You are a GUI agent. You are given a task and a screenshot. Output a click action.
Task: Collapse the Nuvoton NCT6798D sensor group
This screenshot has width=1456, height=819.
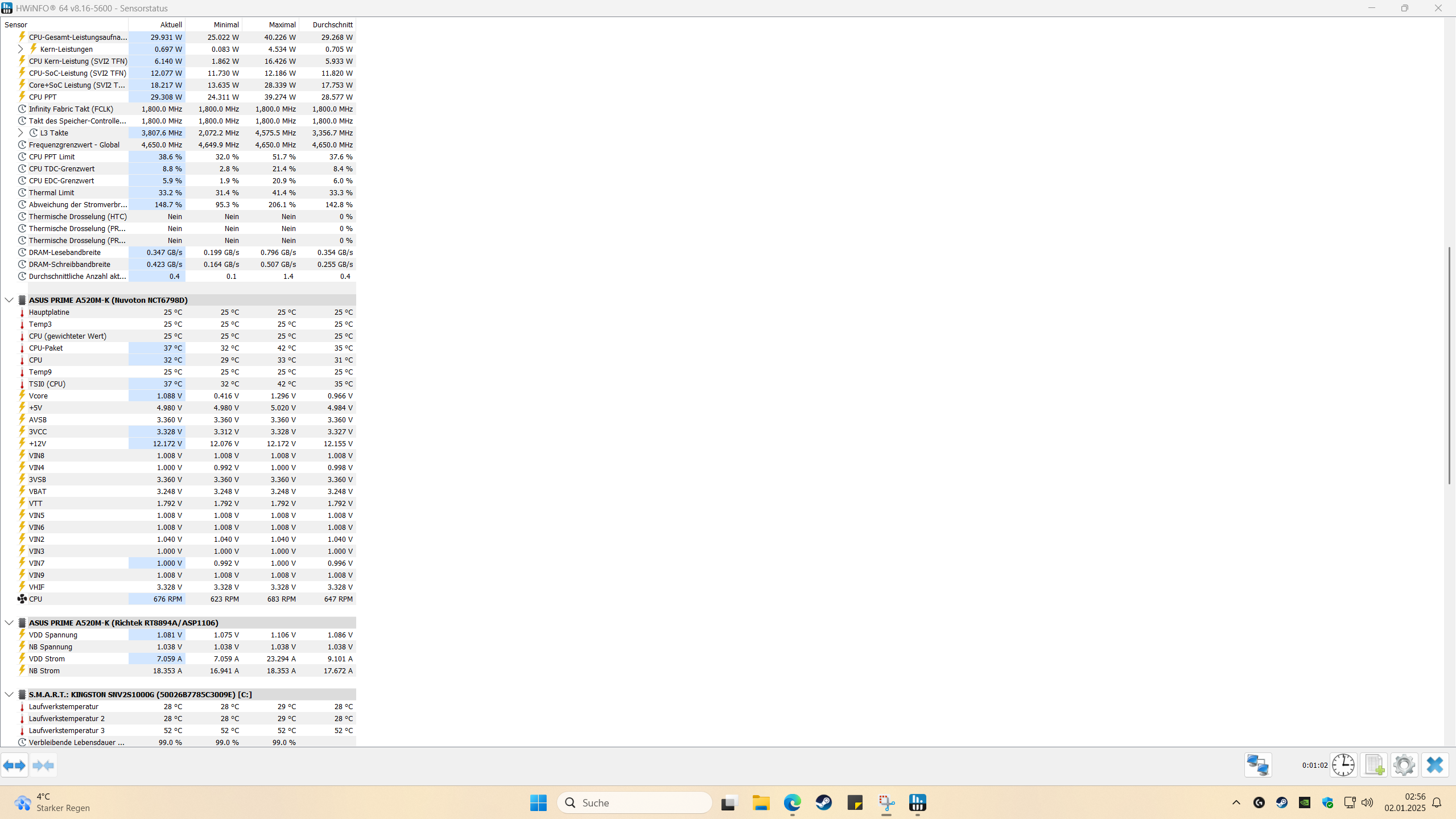tap(9, 300)
